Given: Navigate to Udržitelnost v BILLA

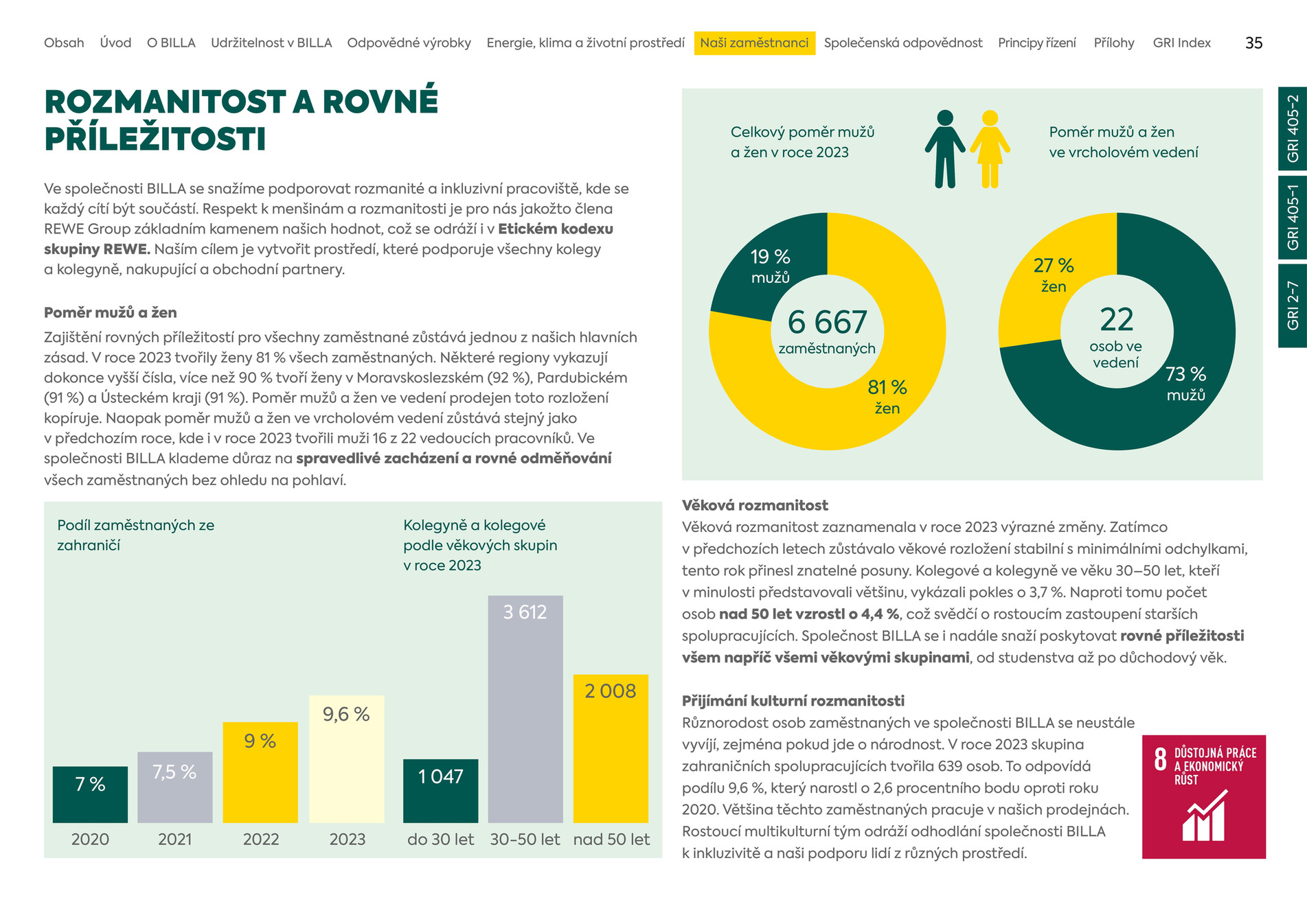Looking at the screenshot, I should pyautogui.click(x=271, y=43).
